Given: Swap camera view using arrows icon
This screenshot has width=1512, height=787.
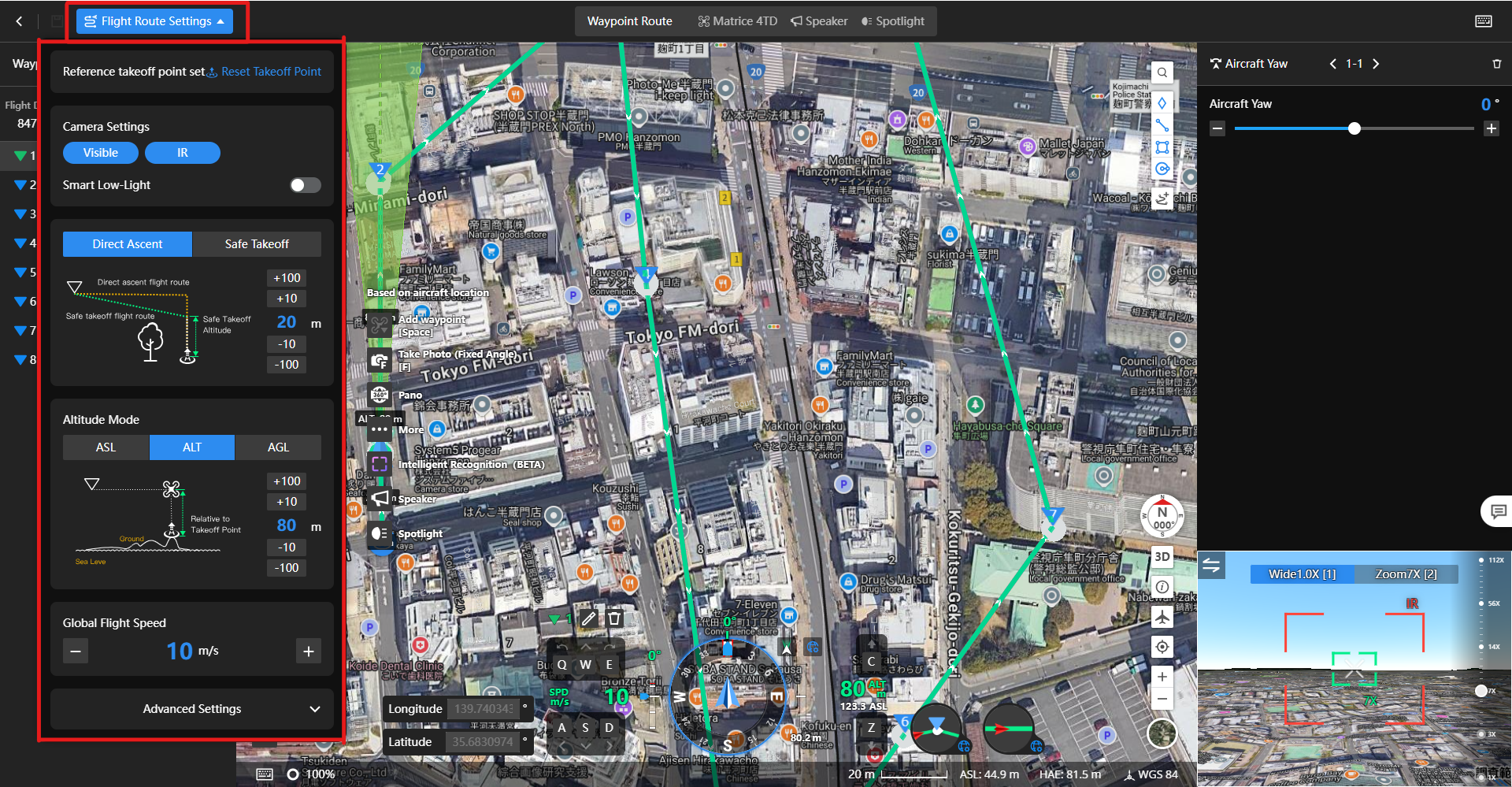Looking at the screenshot, I should pyautogui.click(x=1211, y=565).
